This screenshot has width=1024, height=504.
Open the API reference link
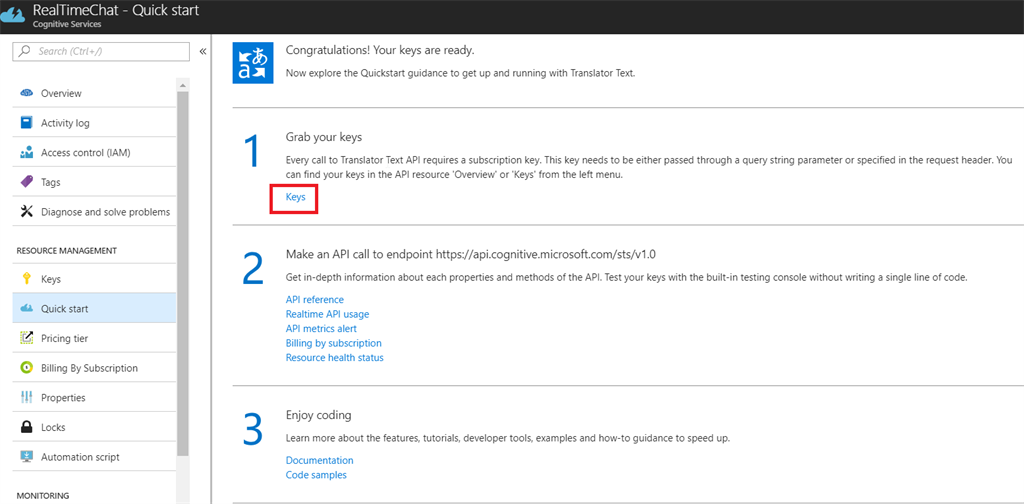(314, 300)
